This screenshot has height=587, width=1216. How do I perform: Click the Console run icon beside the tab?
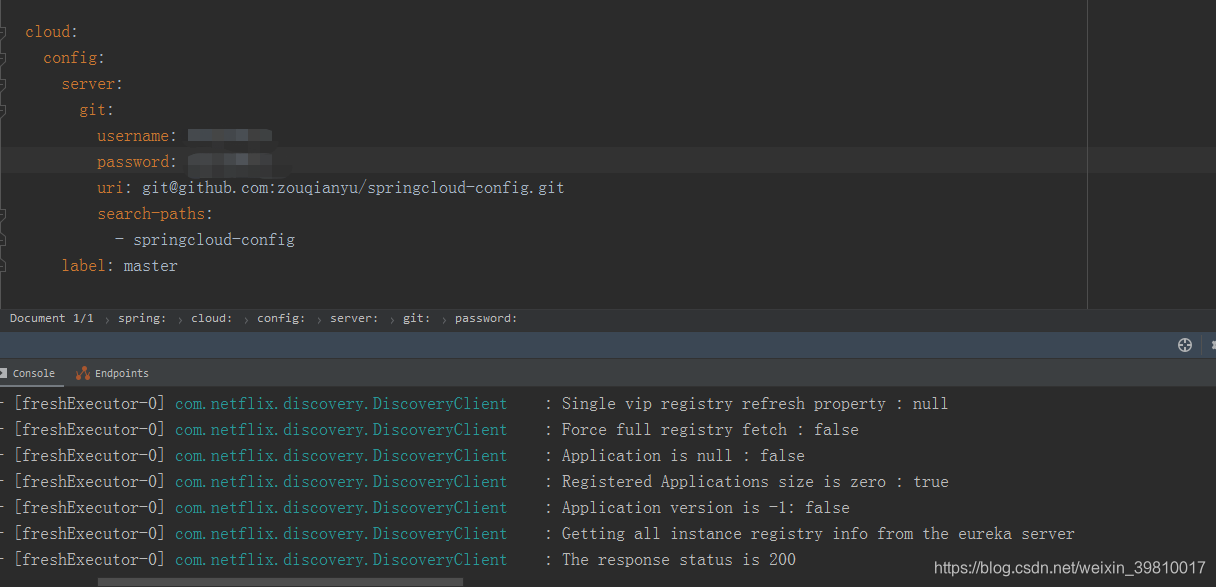click(4, 372)
